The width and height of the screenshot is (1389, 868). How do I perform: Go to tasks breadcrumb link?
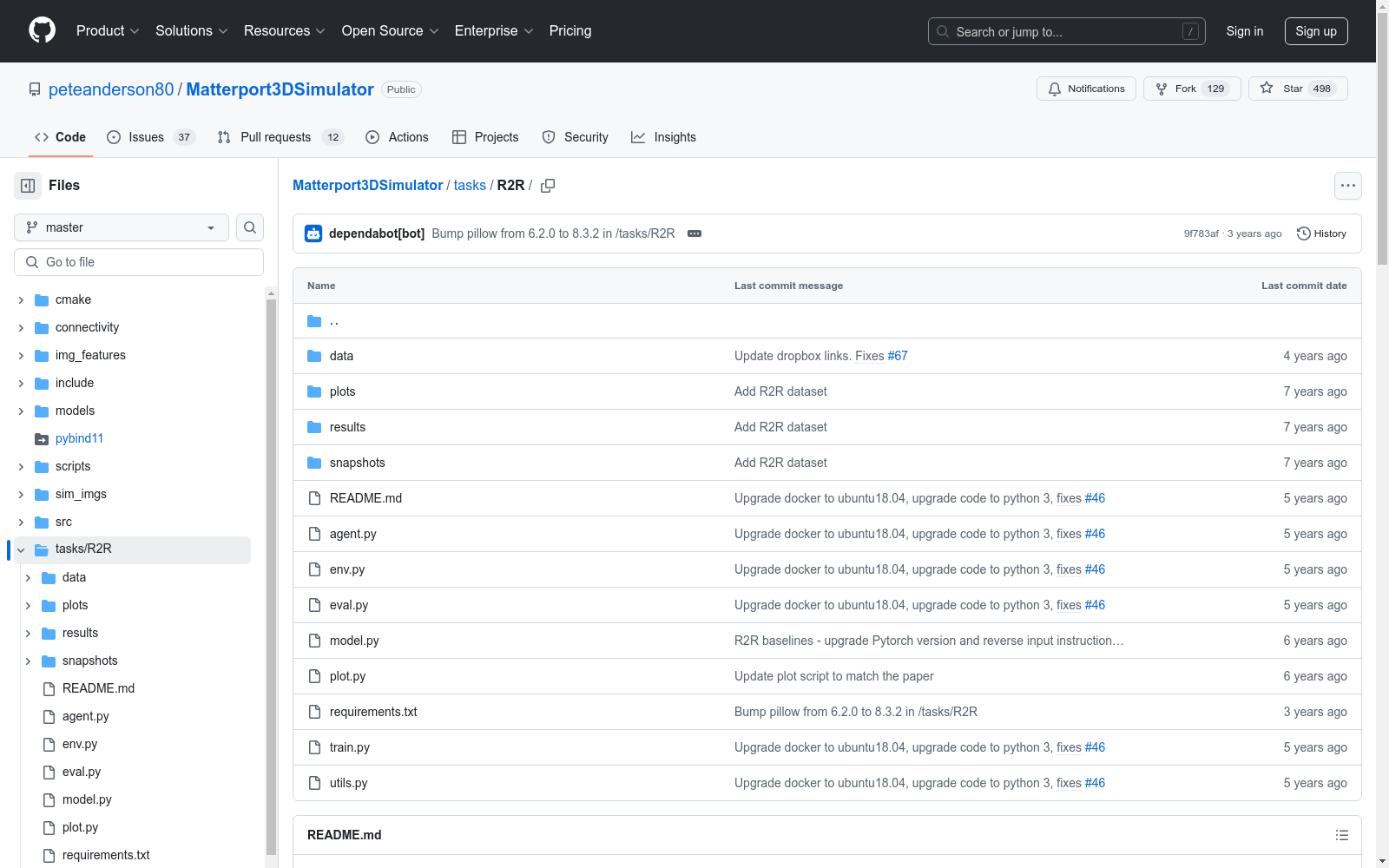pos(470,186)
